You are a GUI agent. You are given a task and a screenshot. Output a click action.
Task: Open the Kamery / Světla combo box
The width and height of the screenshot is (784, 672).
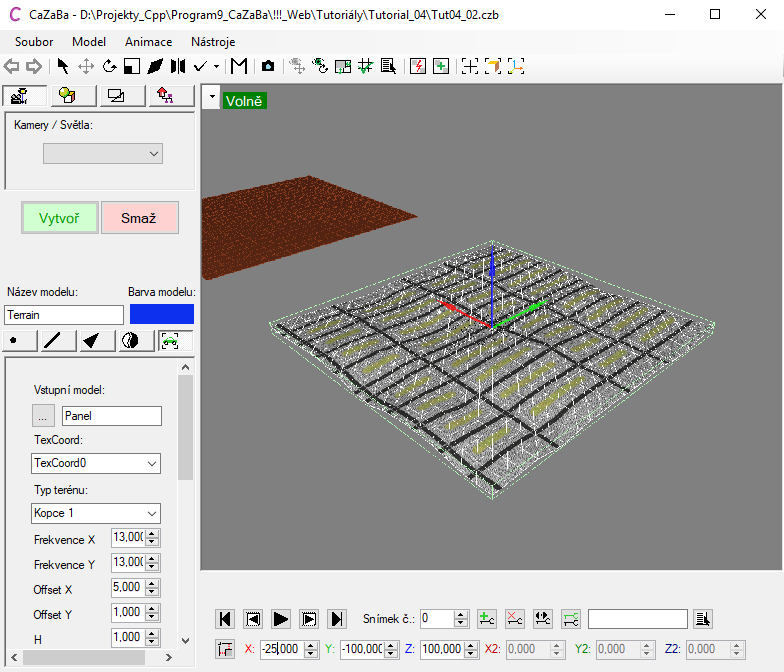102,153
